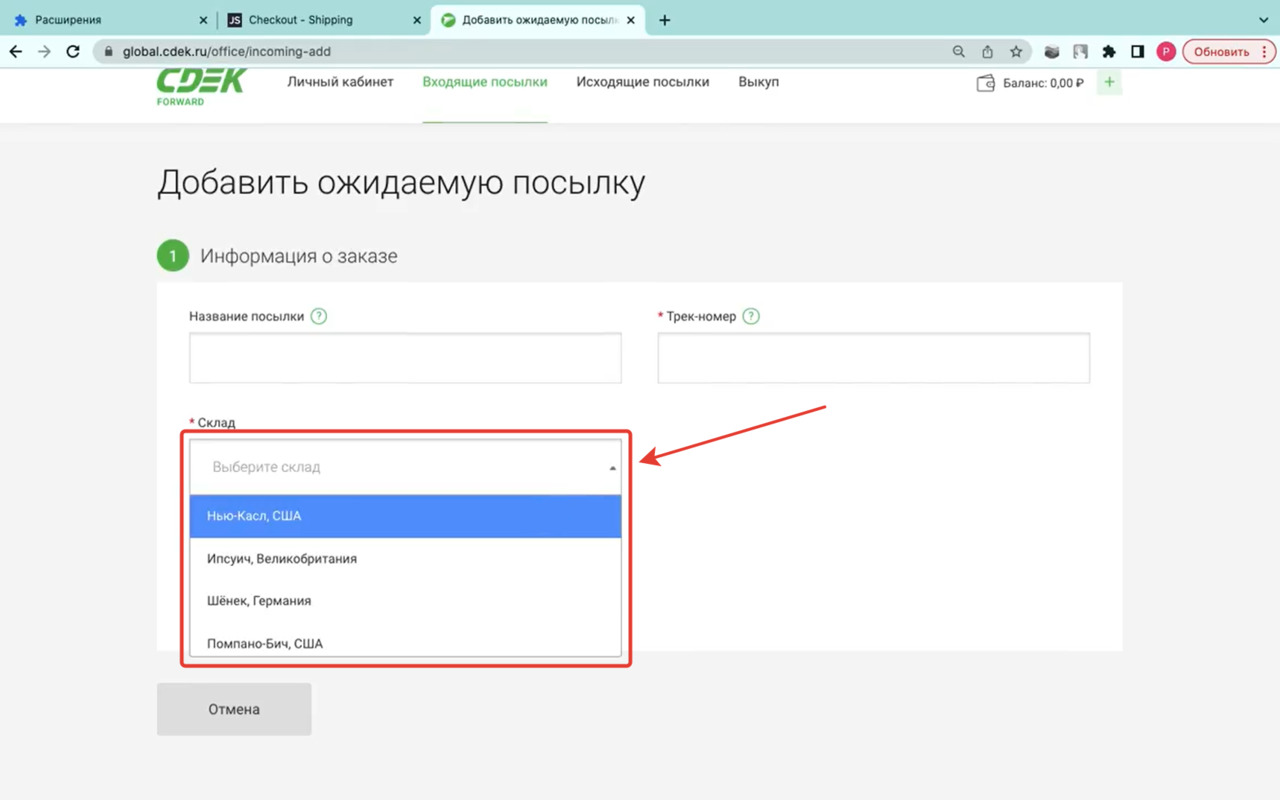
Task: Click the wallet balance icon
Action: 986,83
